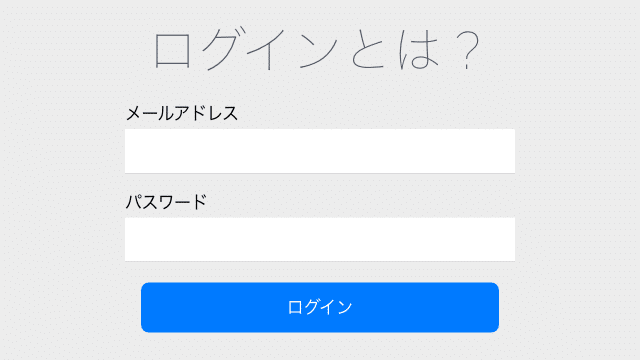Click the large ログイン title text
Viewport: 640px width, 360px height.
[246, 50]
